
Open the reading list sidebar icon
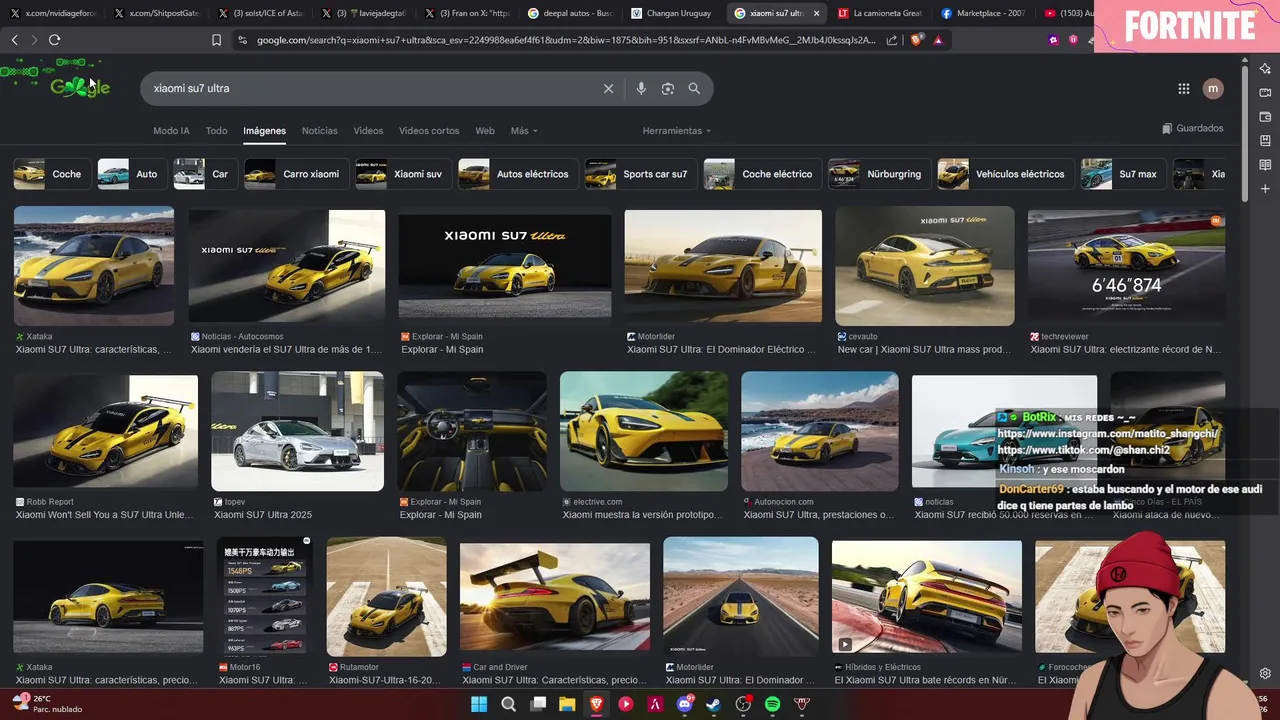pyautogui.click(x=1265, y=165)
